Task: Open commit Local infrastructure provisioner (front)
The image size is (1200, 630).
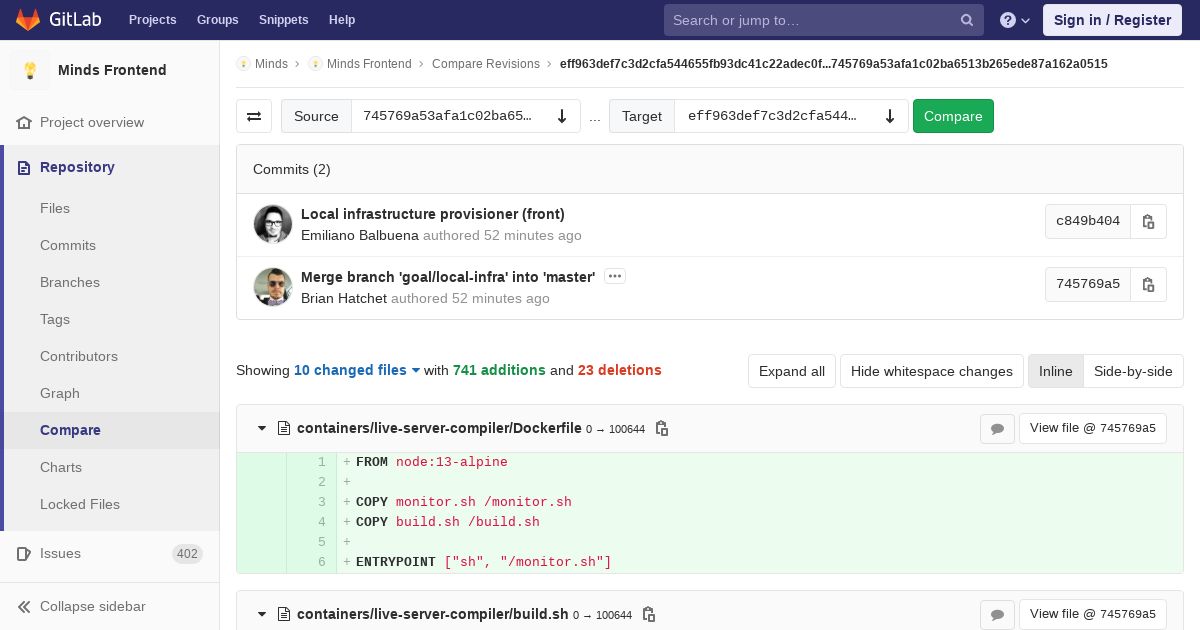Action: click(433, 214)
